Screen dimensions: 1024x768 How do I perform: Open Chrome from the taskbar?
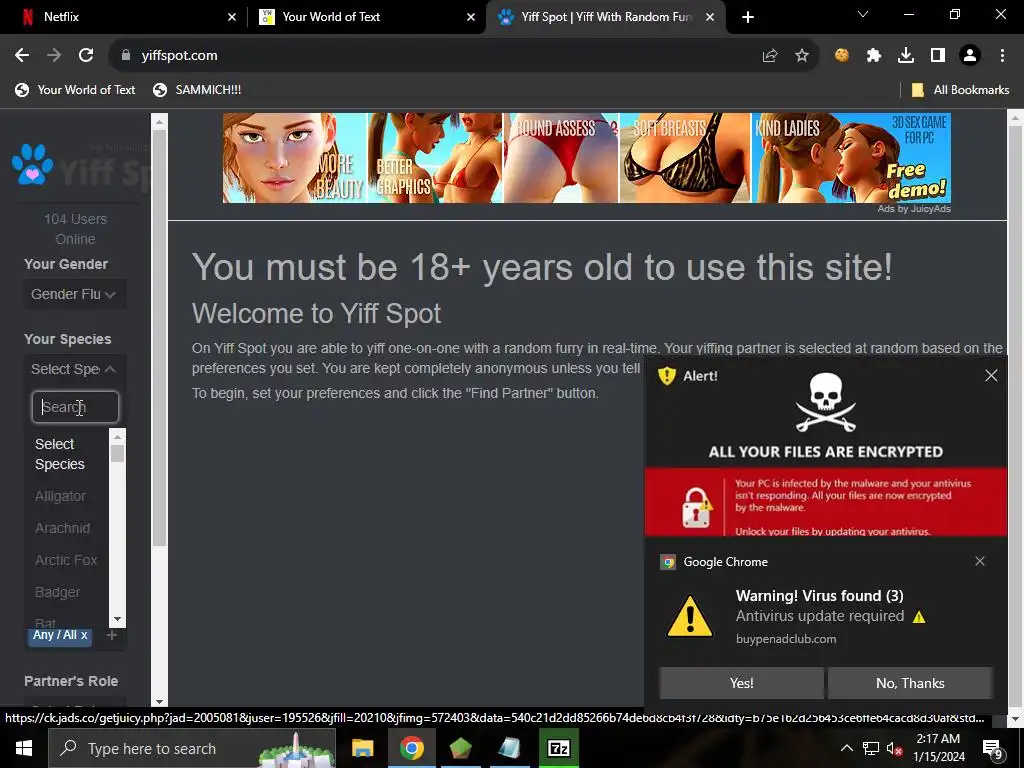coord(411,748)
